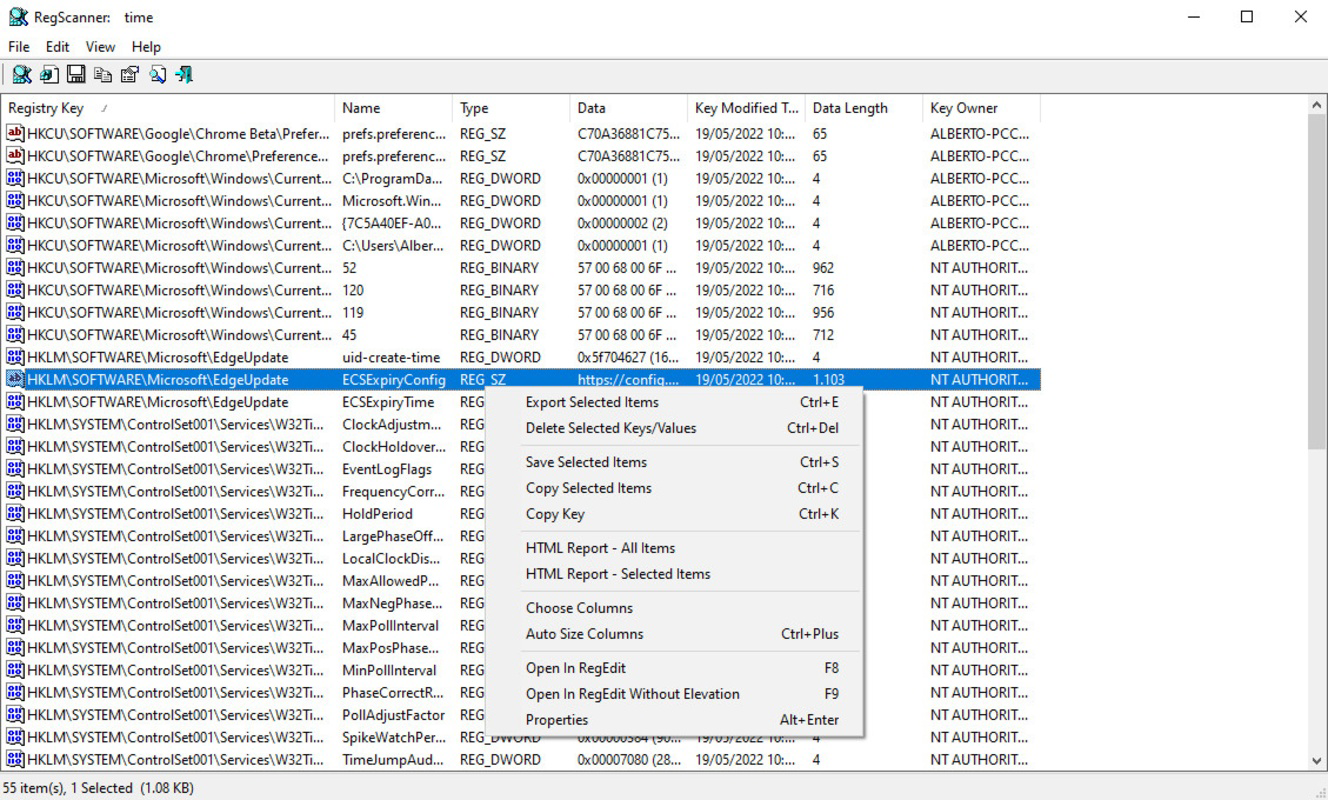Viewport: 1328px width, 800px height.
Task: Select the FrequencyCorr... name cell
Action: 393,491
